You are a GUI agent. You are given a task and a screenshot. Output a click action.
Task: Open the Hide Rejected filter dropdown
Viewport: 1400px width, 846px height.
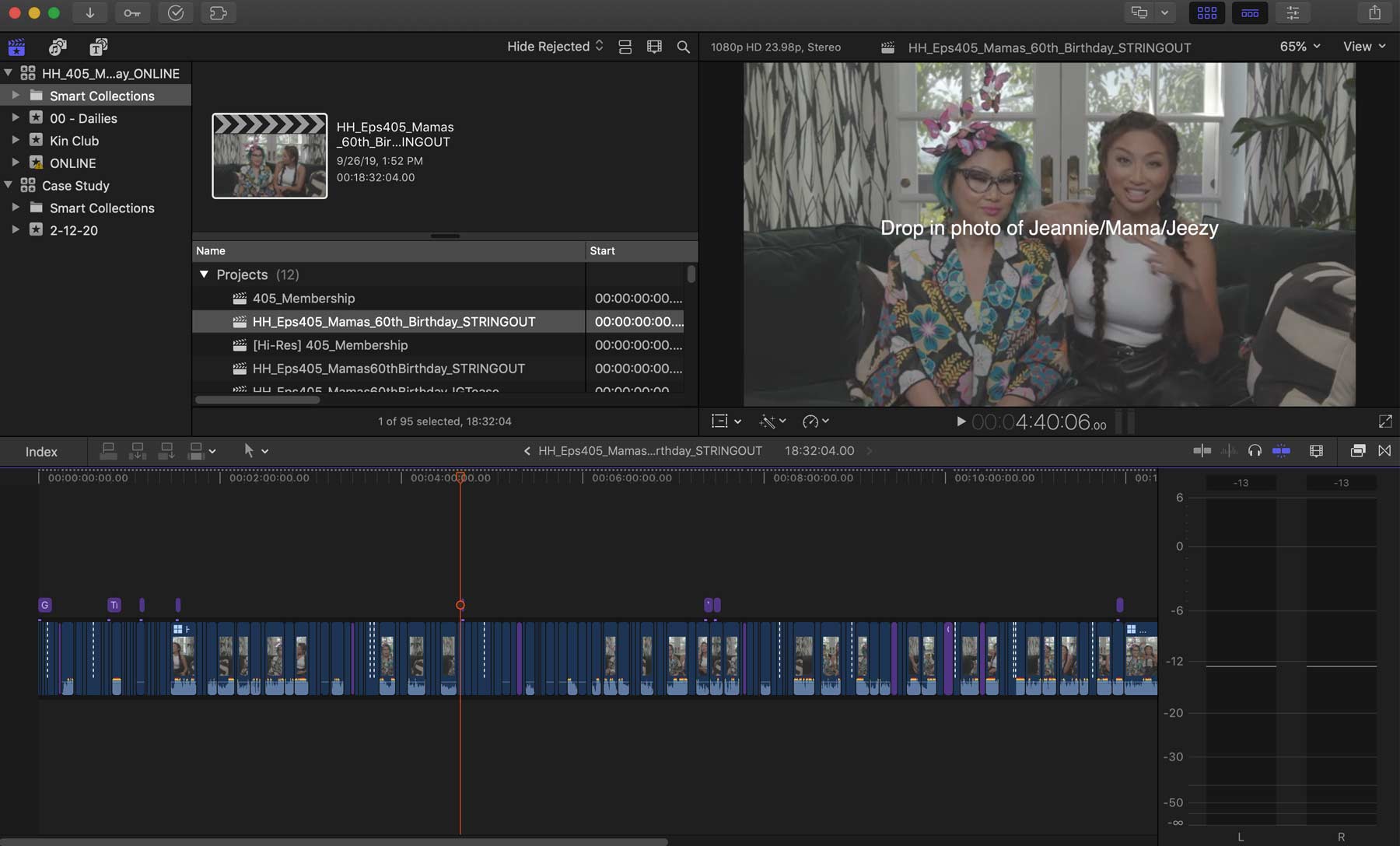pos(555,47)
